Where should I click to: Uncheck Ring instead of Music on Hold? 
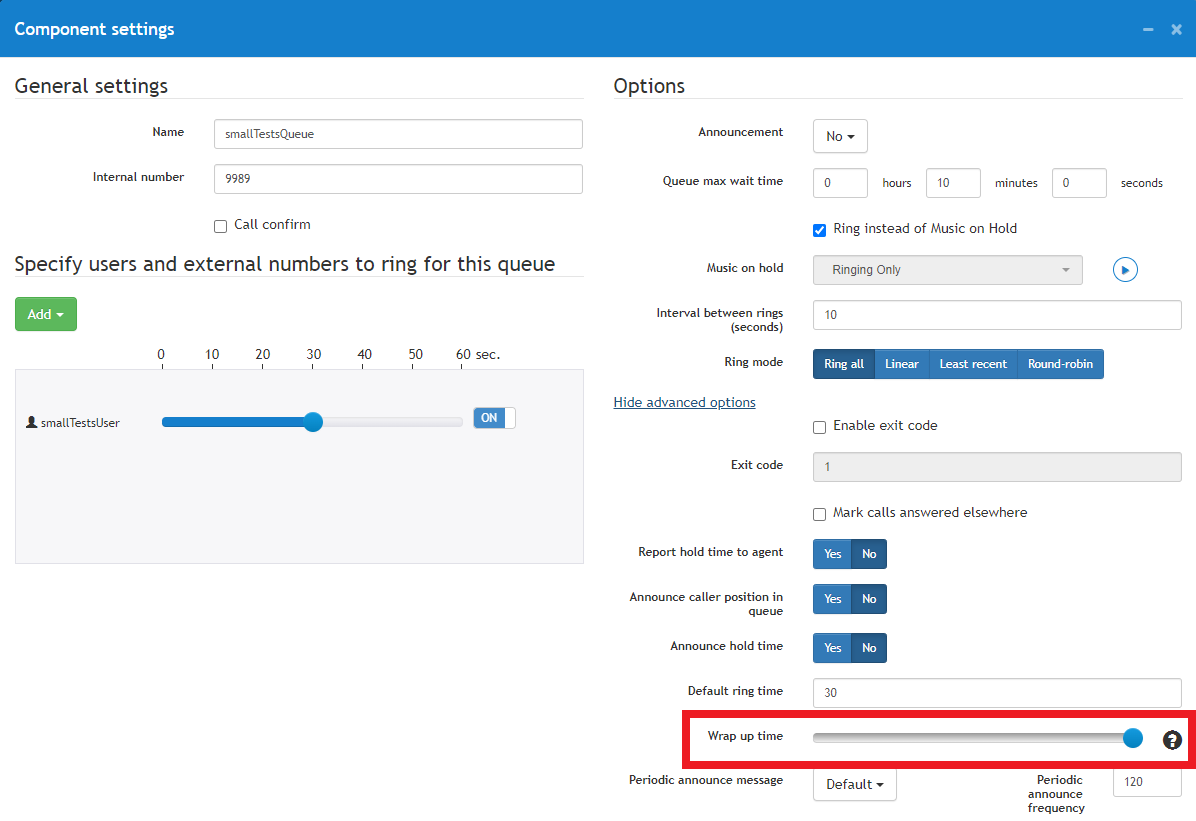pyautogui.click(x=819, y=230)
